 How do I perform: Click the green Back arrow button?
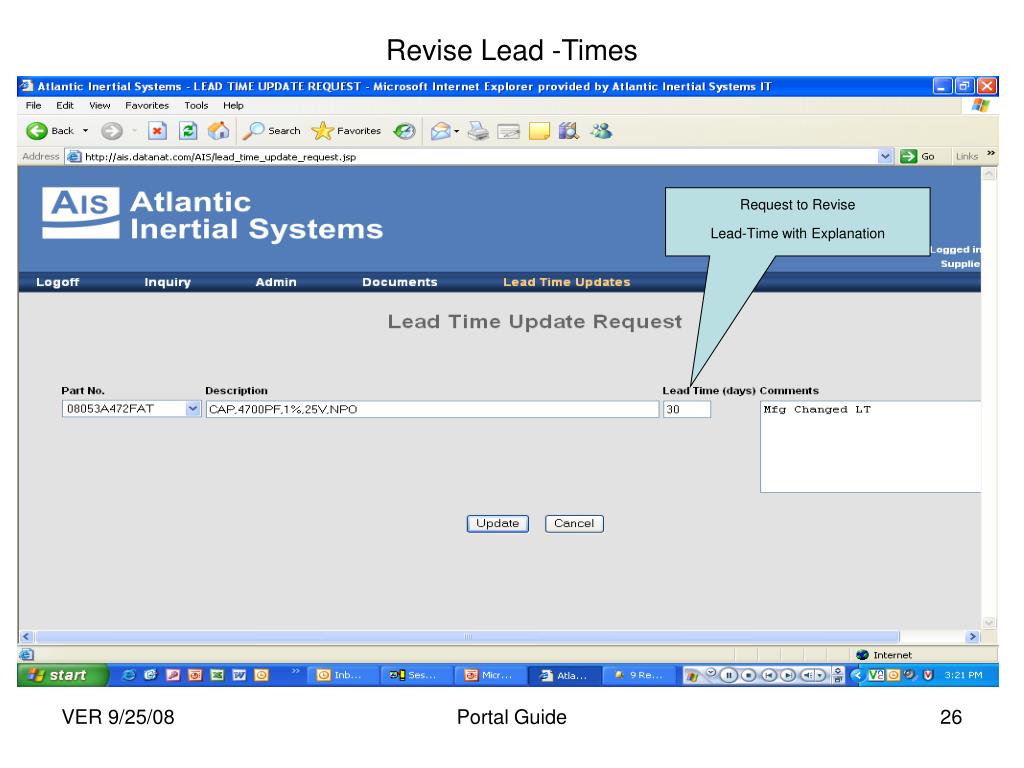pos(37,131)
